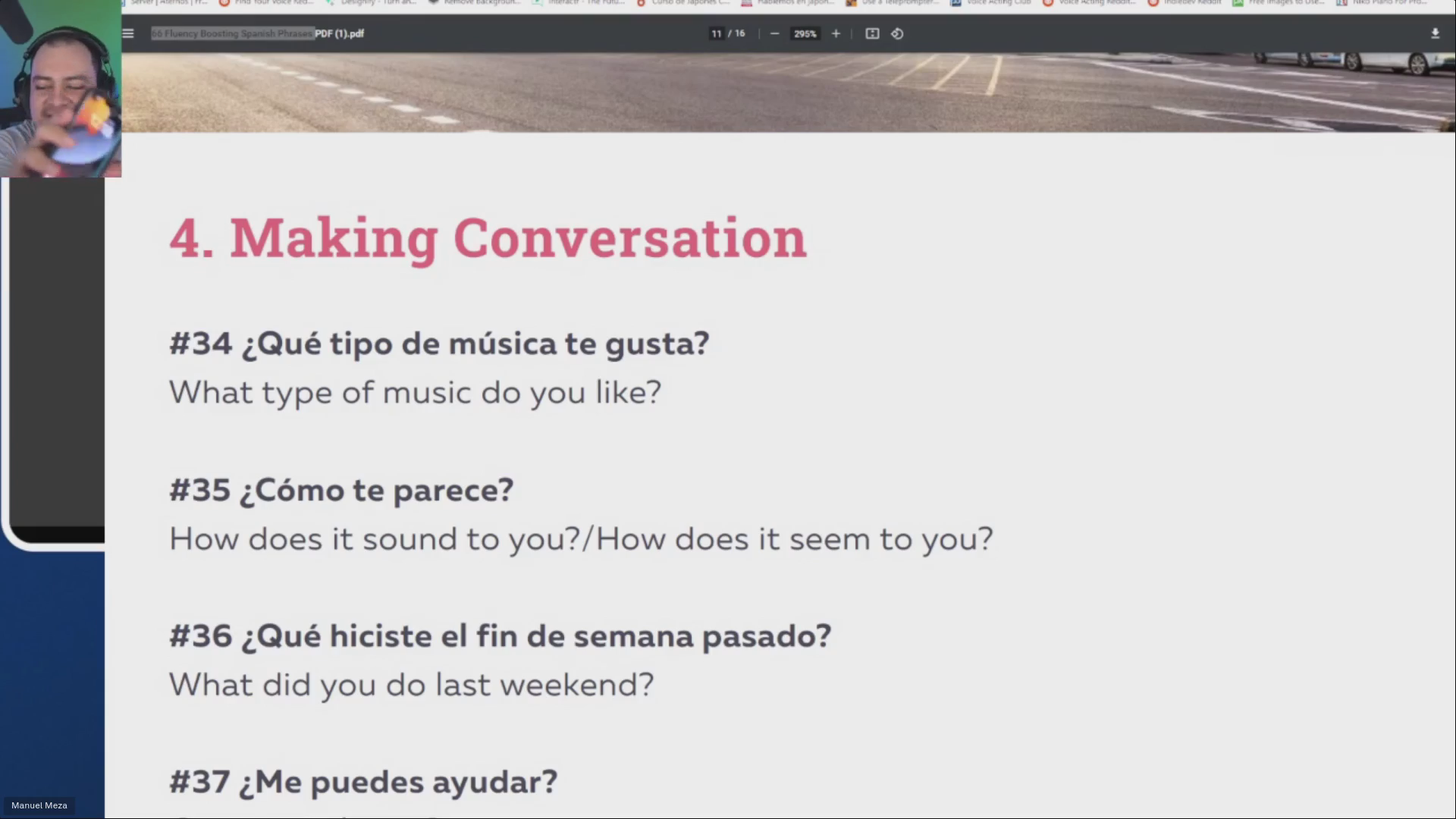Screen dimensions: 1456x819
Task: Click phrase #35 ¿Cómo te parece?
Action: (x=341, y=490)
